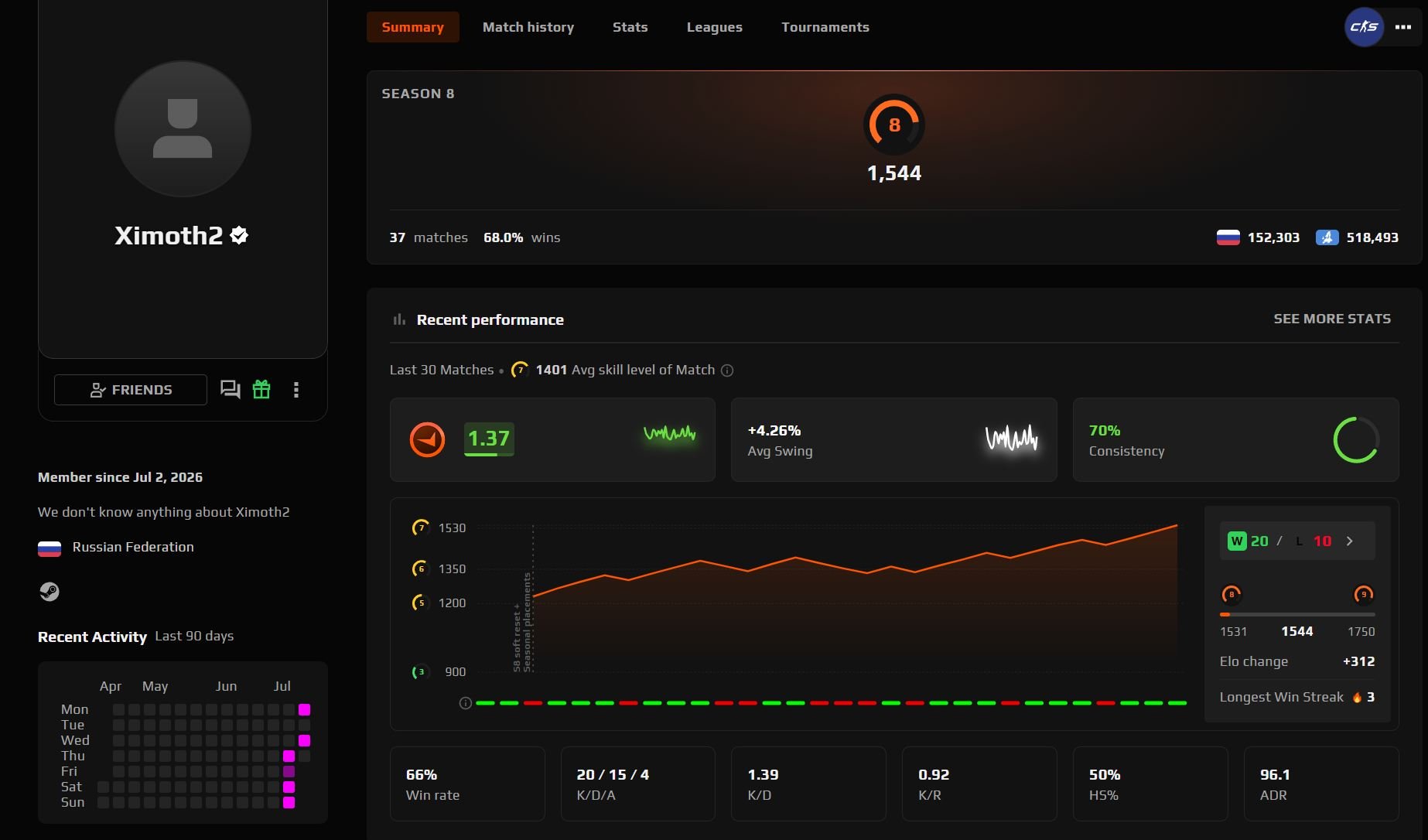
Task: Click the green gift icon
Action: (x=261, y=389)
